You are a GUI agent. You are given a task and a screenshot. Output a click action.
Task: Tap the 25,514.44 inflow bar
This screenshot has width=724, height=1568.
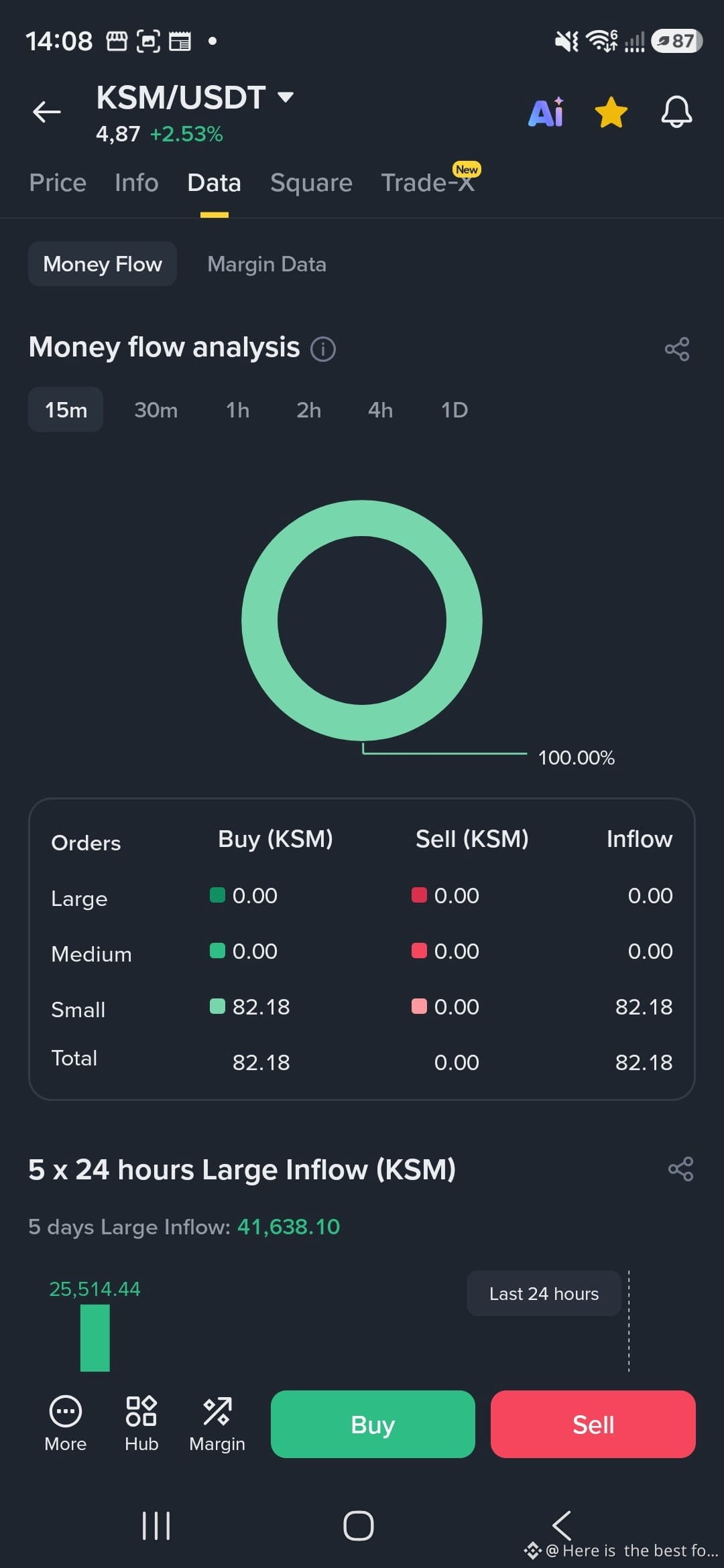(x=95, y=1337)
